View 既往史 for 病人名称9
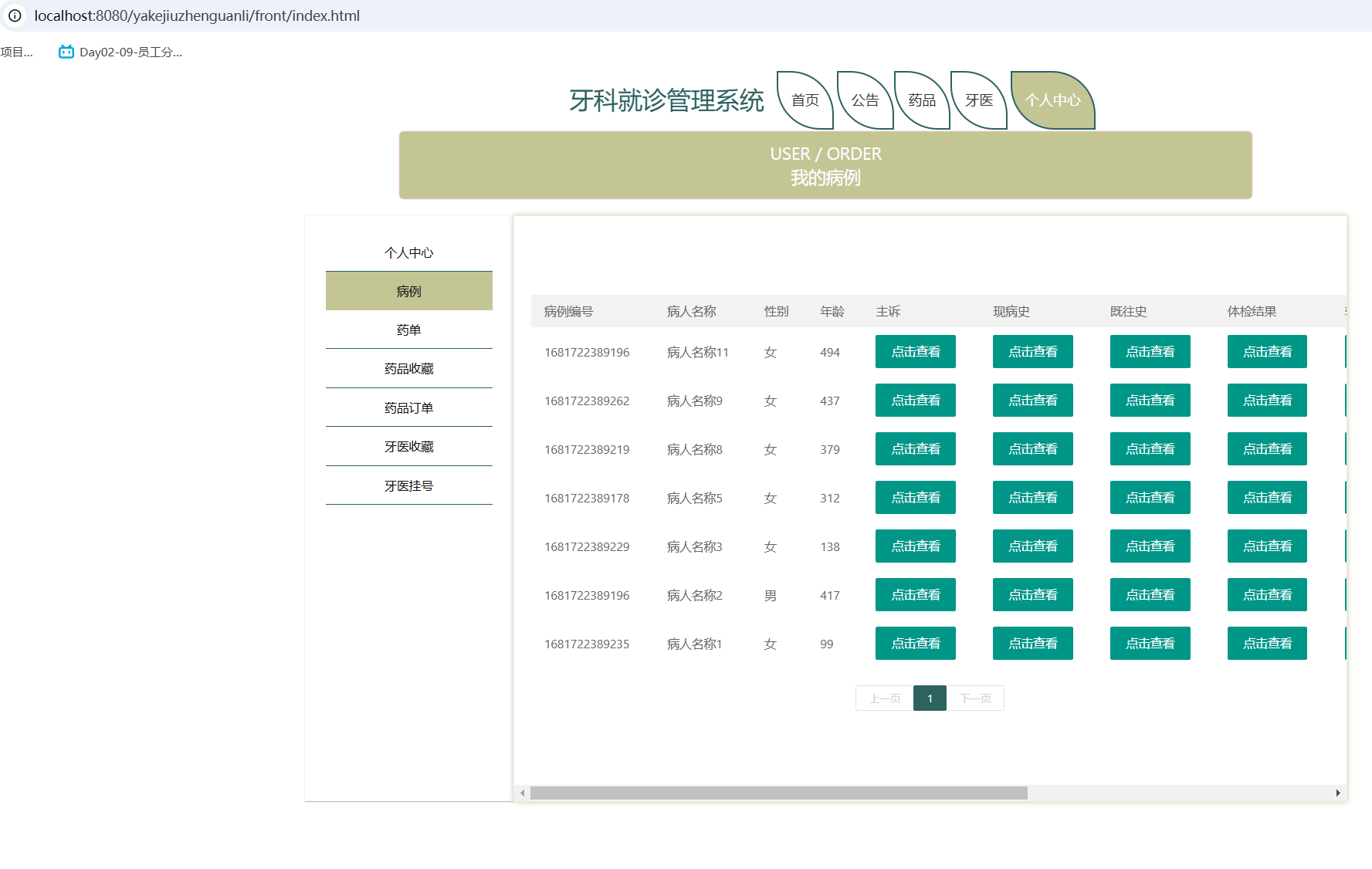The height and width of the screenshot is (869, 1372). click(1150, 401)
